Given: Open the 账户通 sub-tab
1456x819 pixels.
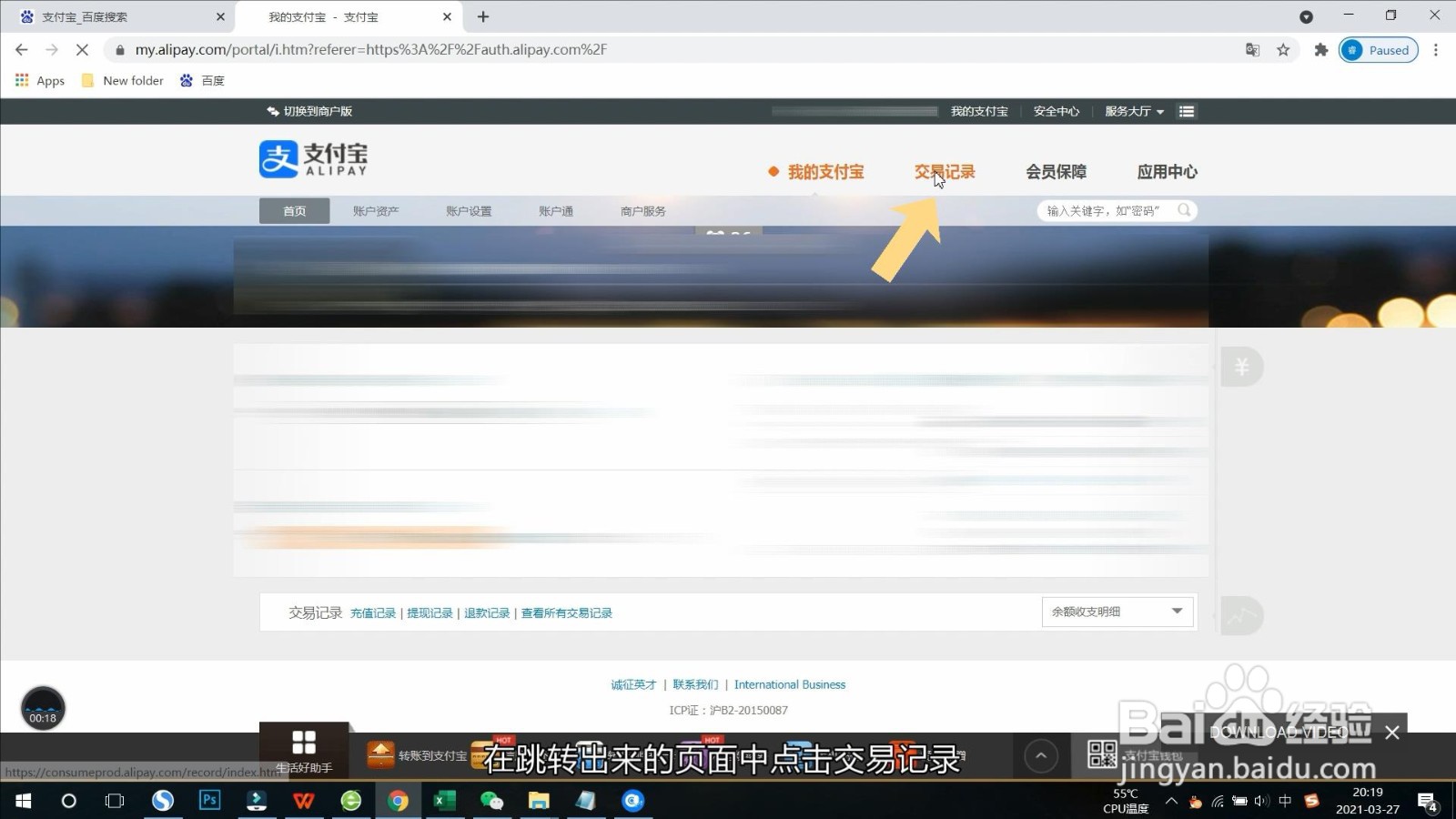Looking at the screenshot, I should click(x=556, y=211).
